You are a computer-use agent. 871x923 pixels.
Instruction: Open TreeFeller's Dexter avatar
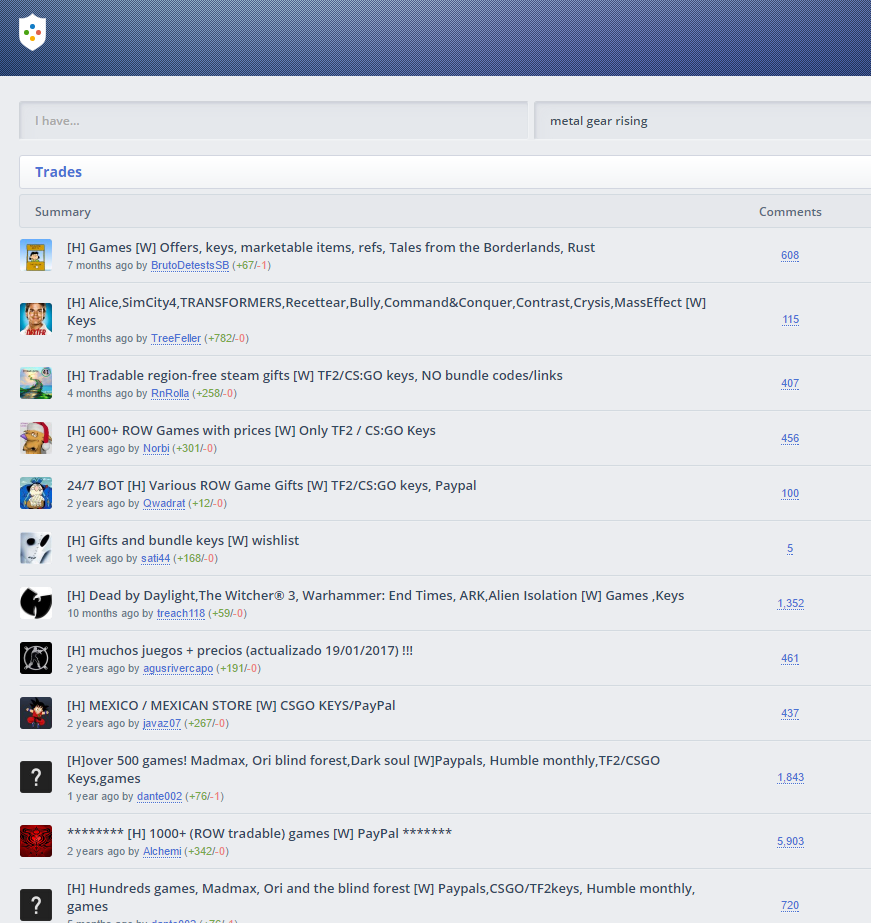36,319
